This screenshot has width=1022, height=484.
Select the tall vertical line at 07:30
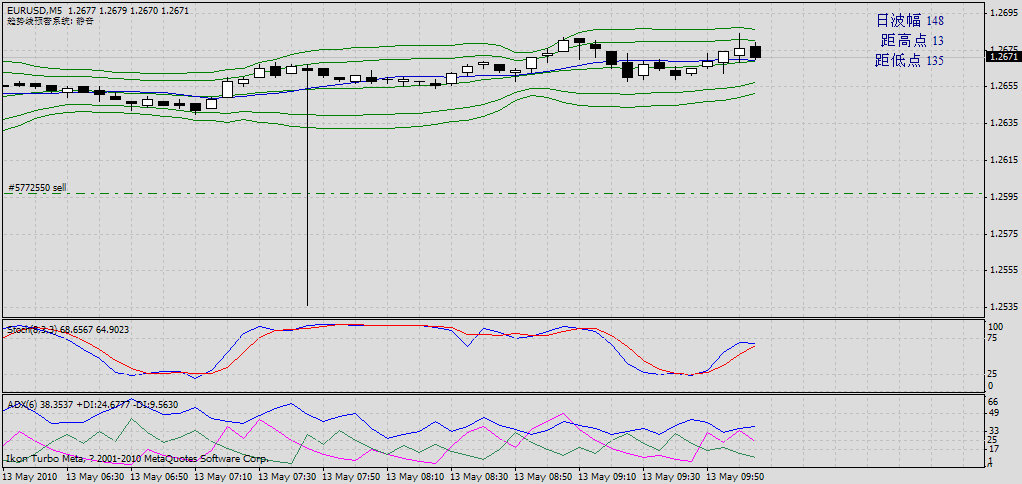(x=307, y=186)
